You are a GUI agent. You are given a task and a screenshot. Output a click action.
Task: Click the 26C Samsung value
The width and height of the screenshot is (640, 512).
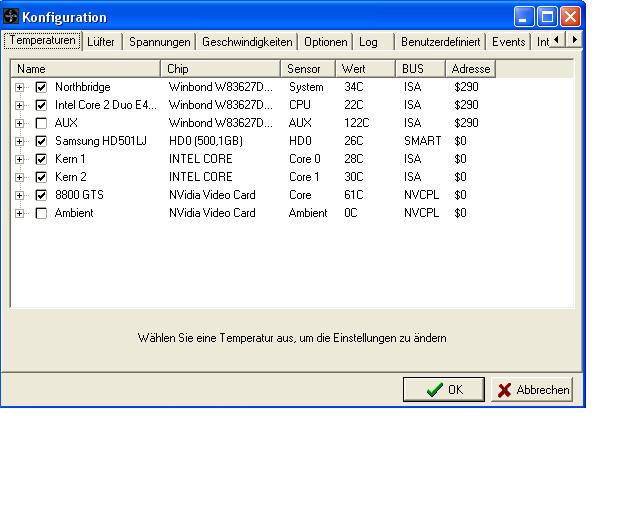[353, 141]
